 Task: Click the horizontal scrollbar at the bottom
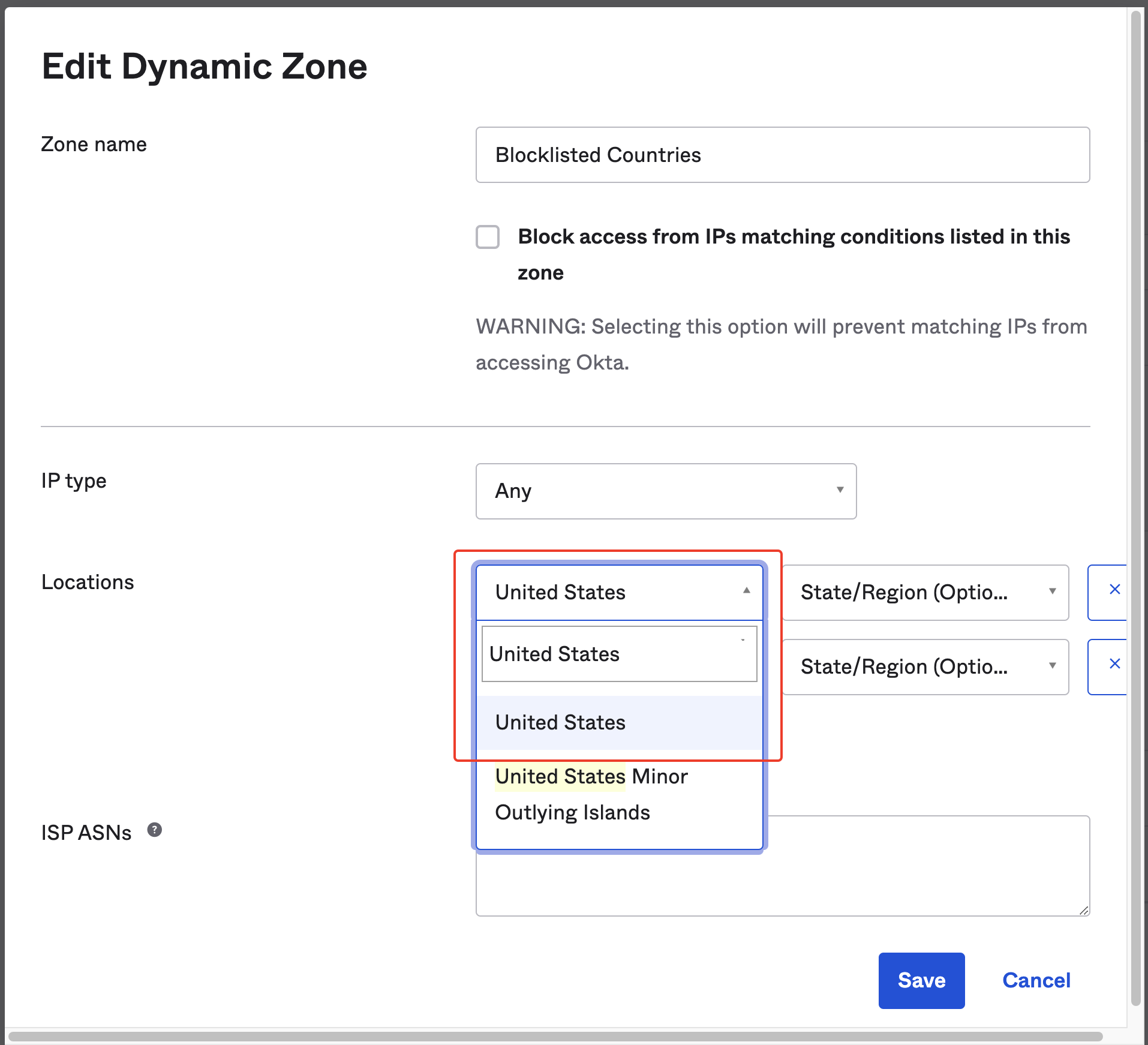point(555,1037)
